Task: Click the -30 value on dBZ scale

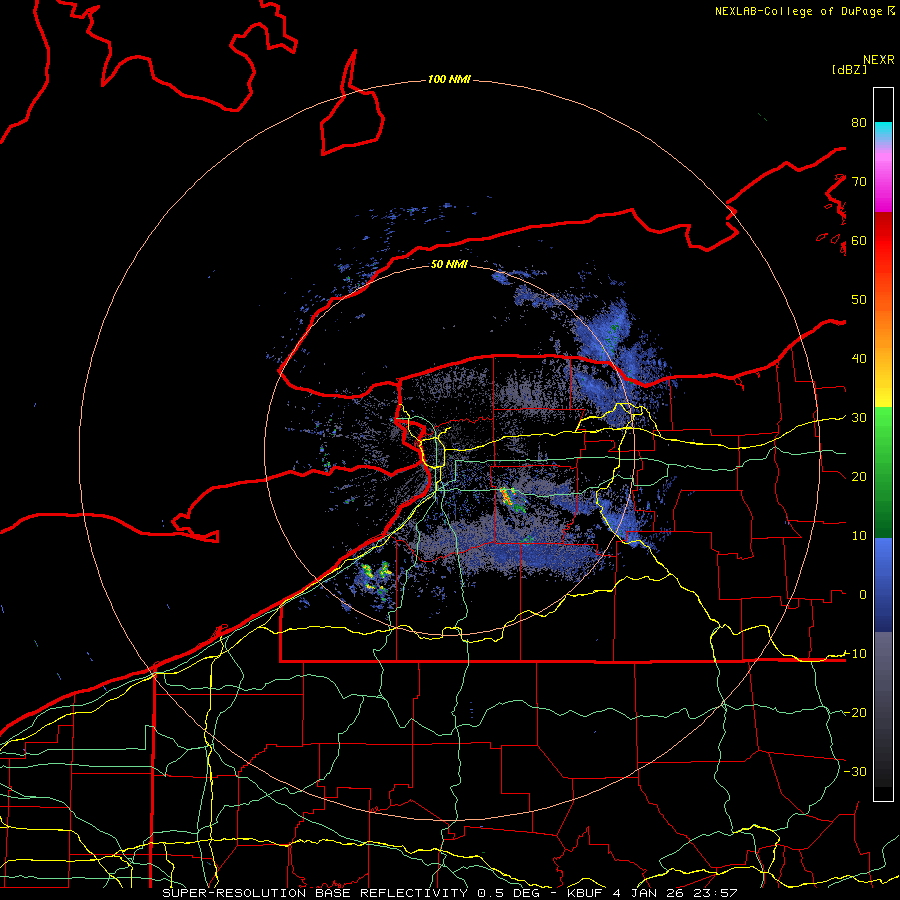Action: click(x=856, y=771)
